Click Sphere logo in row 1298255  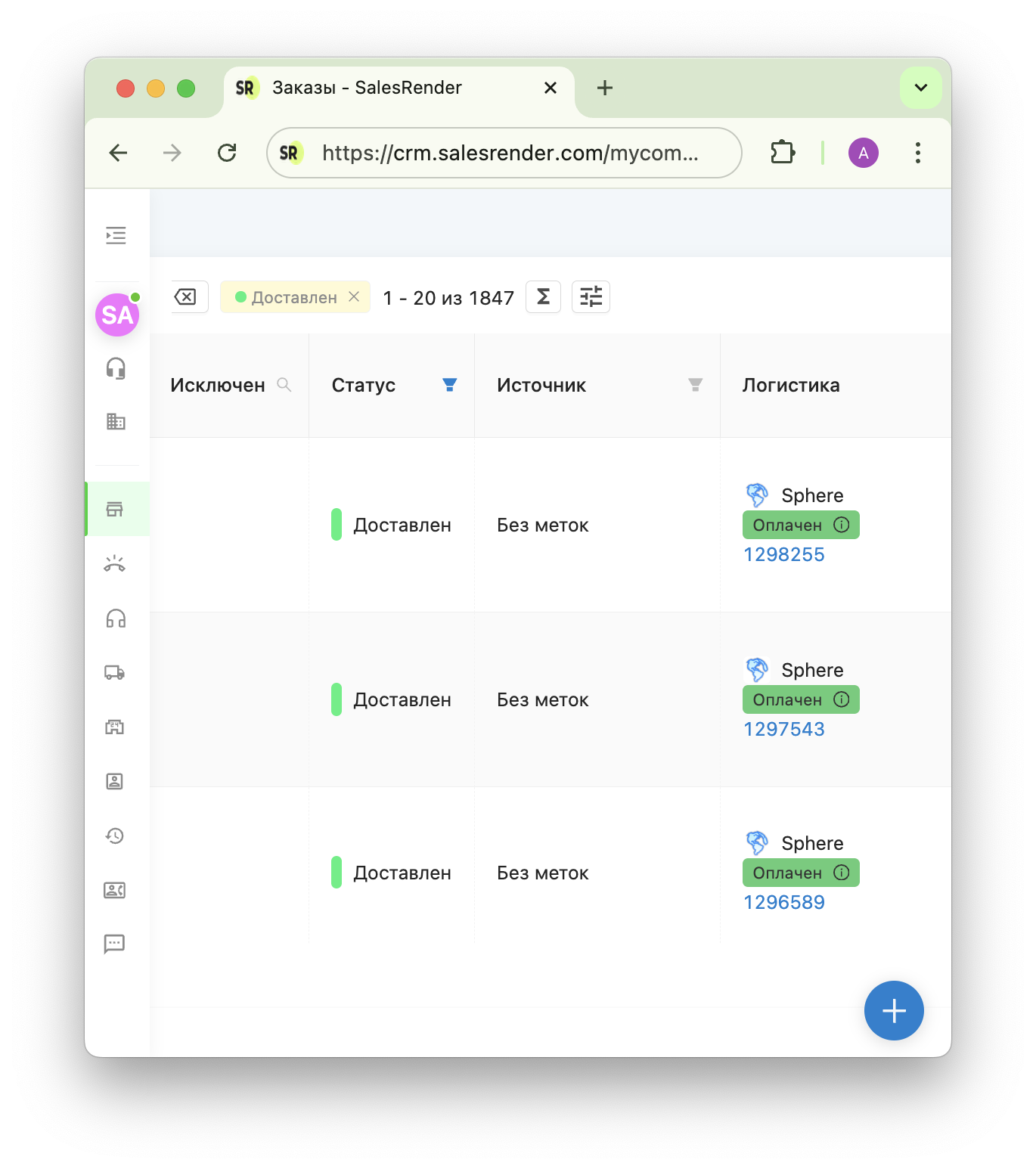[x=757, y=495]
